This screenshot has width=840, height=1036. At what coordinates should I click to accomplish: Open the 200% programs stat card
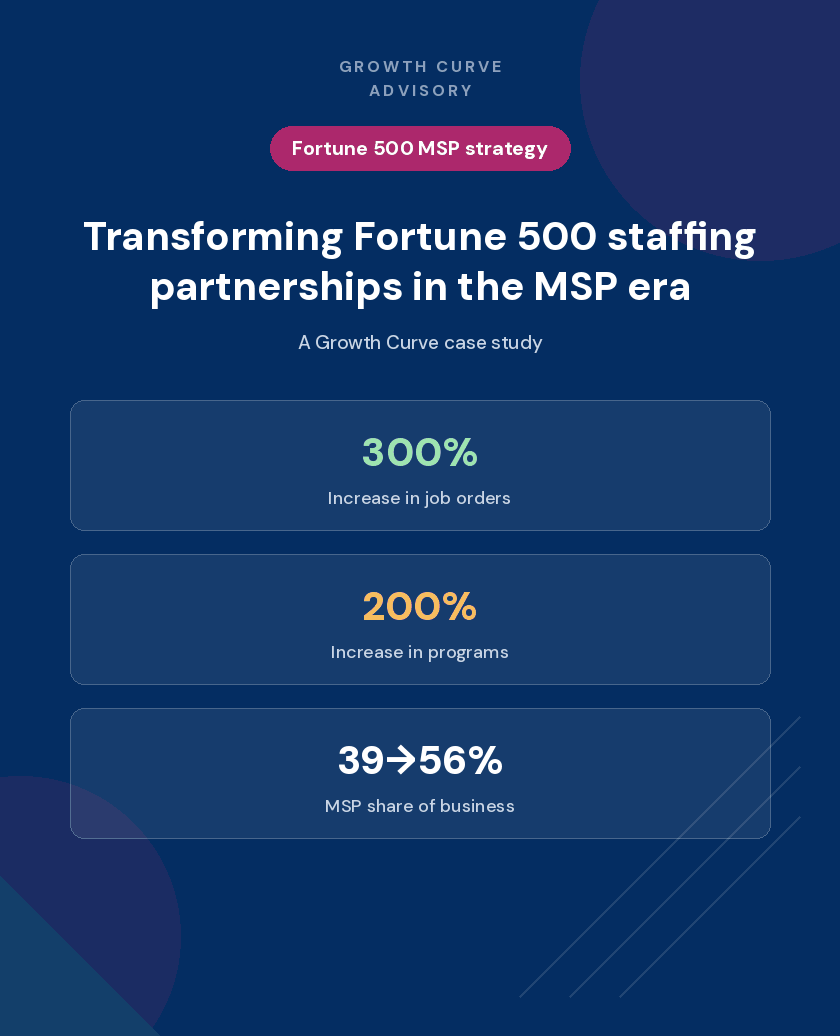tap(420, 619)
